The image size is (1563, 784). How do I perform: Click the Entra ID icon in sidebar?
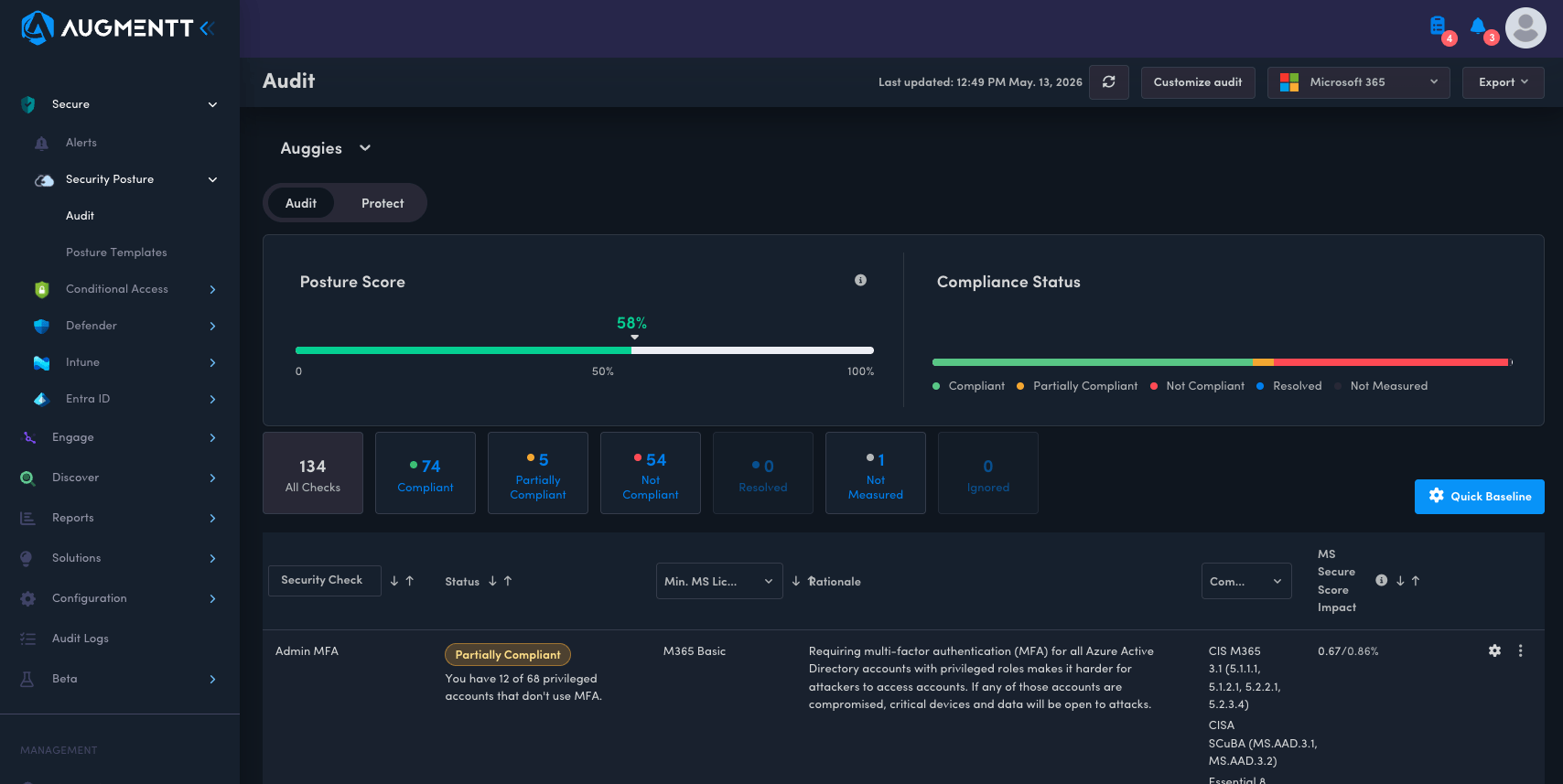[41, 399]
